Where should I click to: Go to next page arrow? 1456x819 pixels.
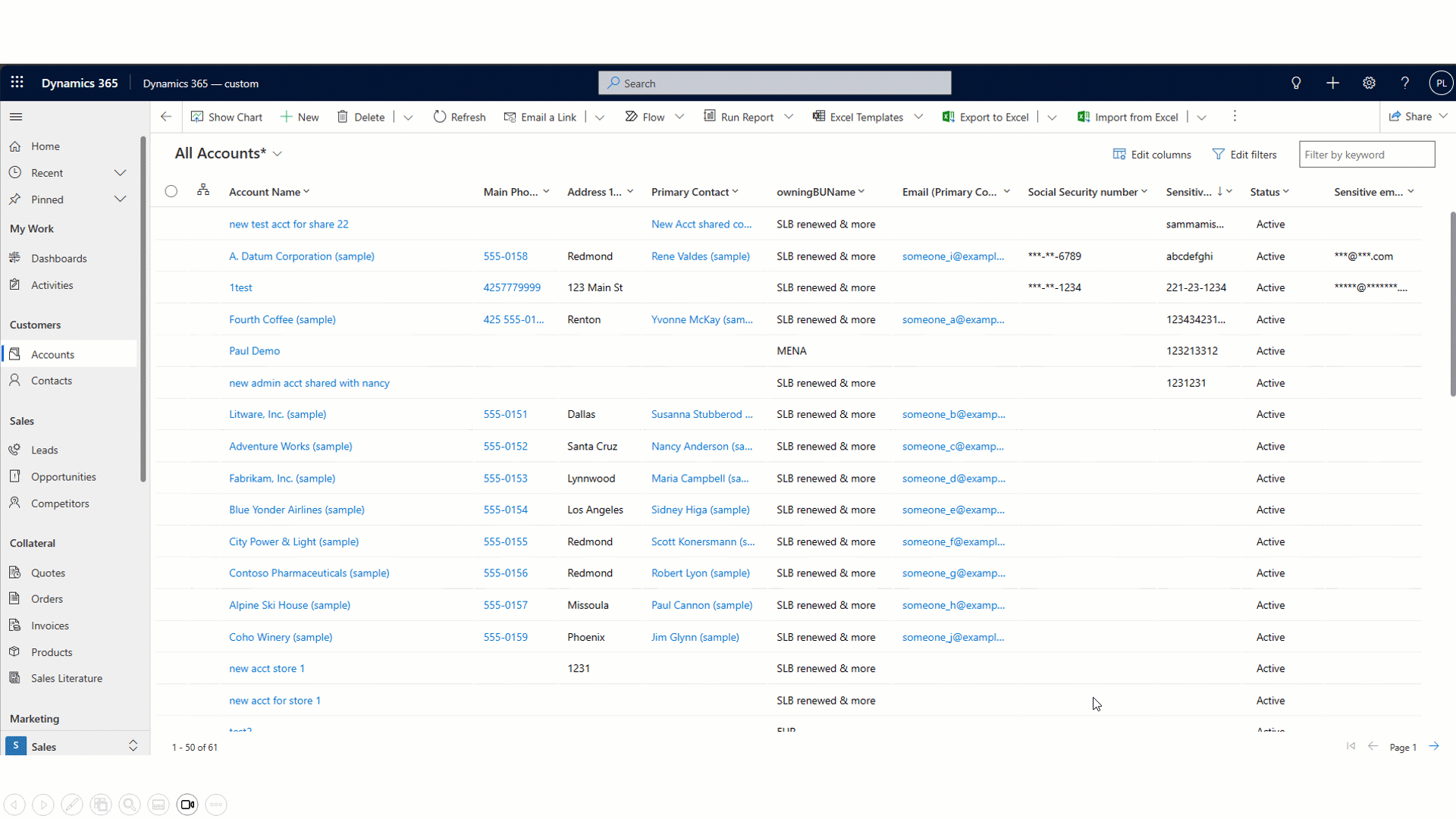(x=1434, y=746)
